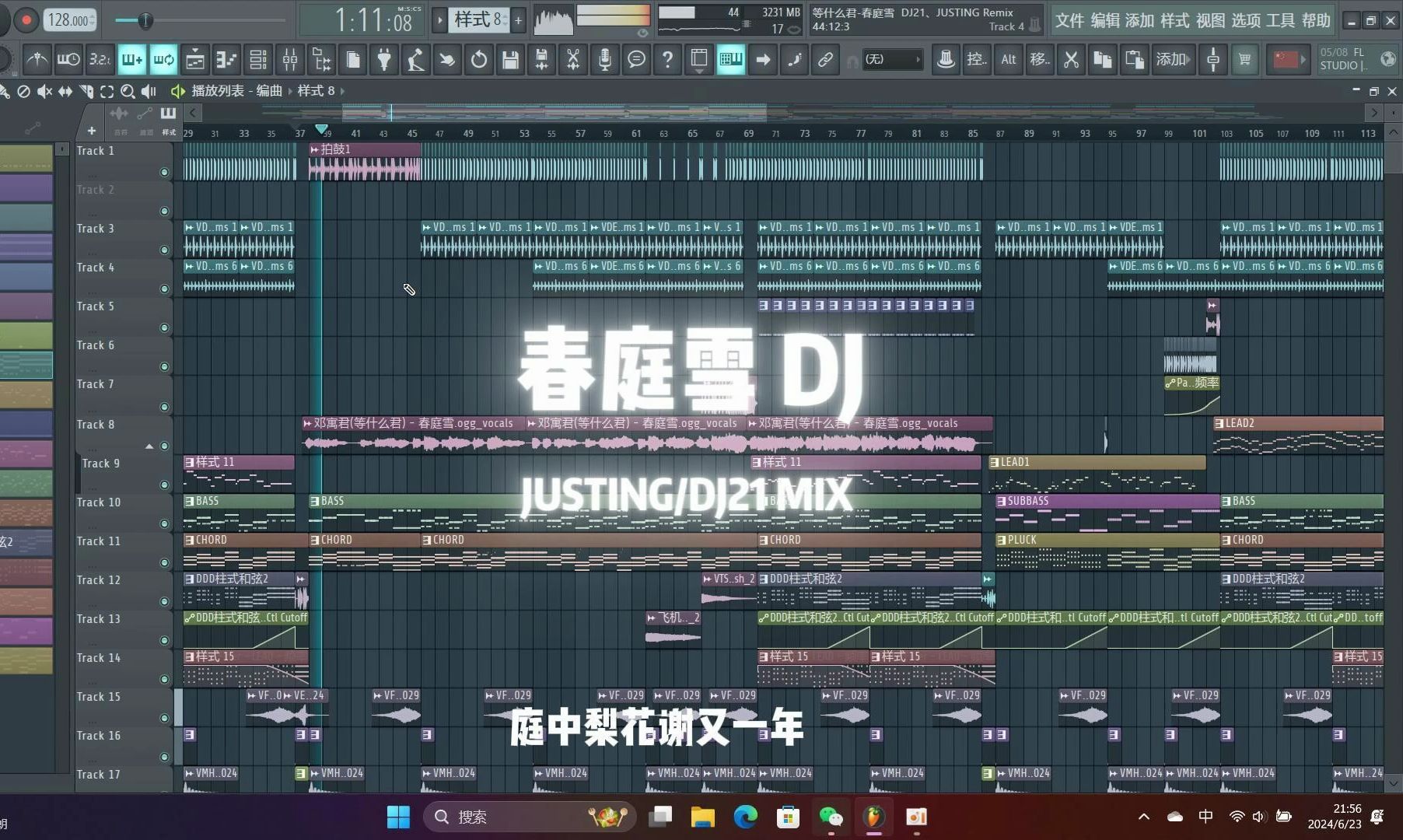Click the Alt modifier button

click(x=1009, y=59)
